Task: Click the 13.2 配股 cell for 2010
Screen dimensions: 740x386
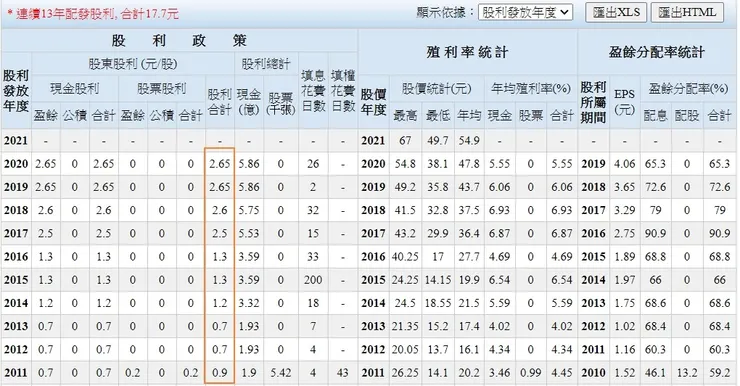Action: [687, 373]
